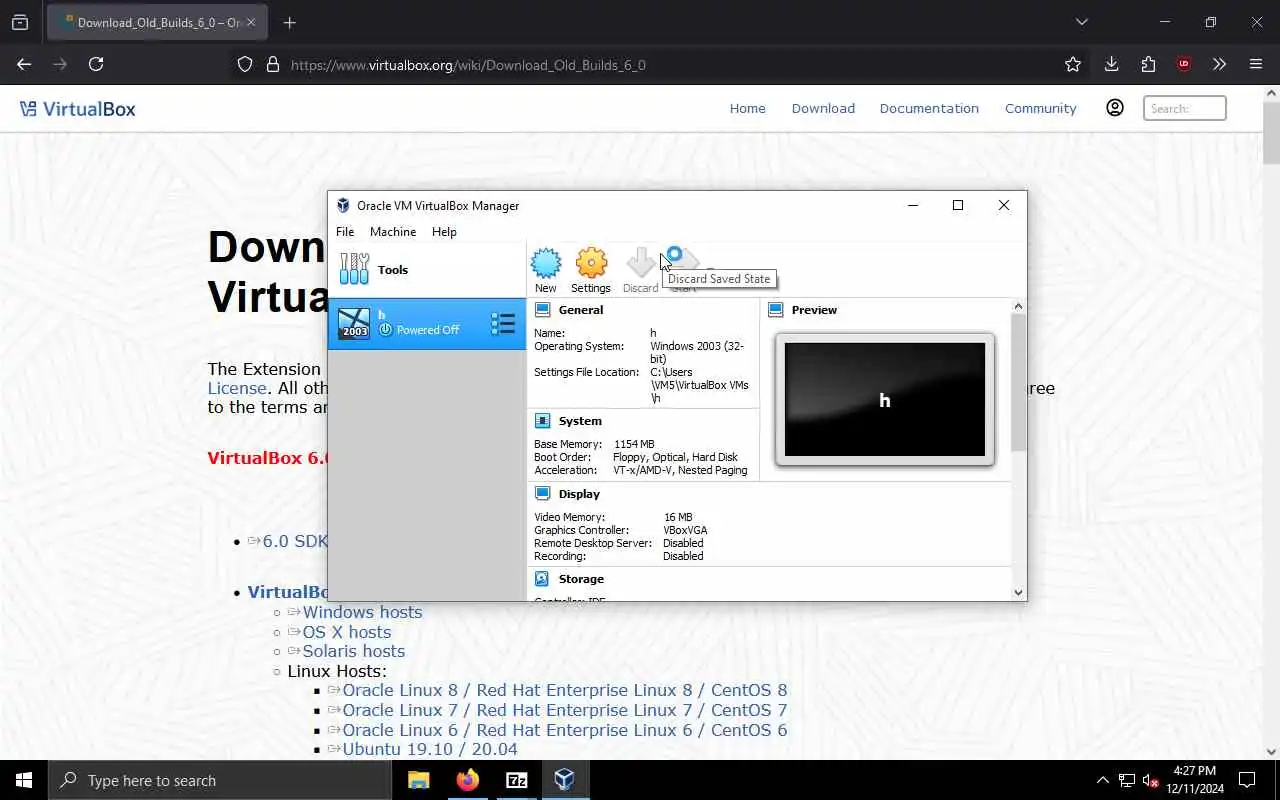
Task: Open Oracle Linux 6 / CentOS 6 link
Action: [564, 730]
